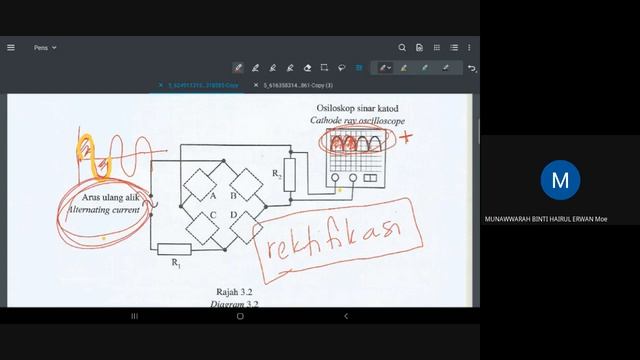Viewport: 640px width, 360px height.
Task: Select the first pen tool, currently active
Action: [238, 68]
